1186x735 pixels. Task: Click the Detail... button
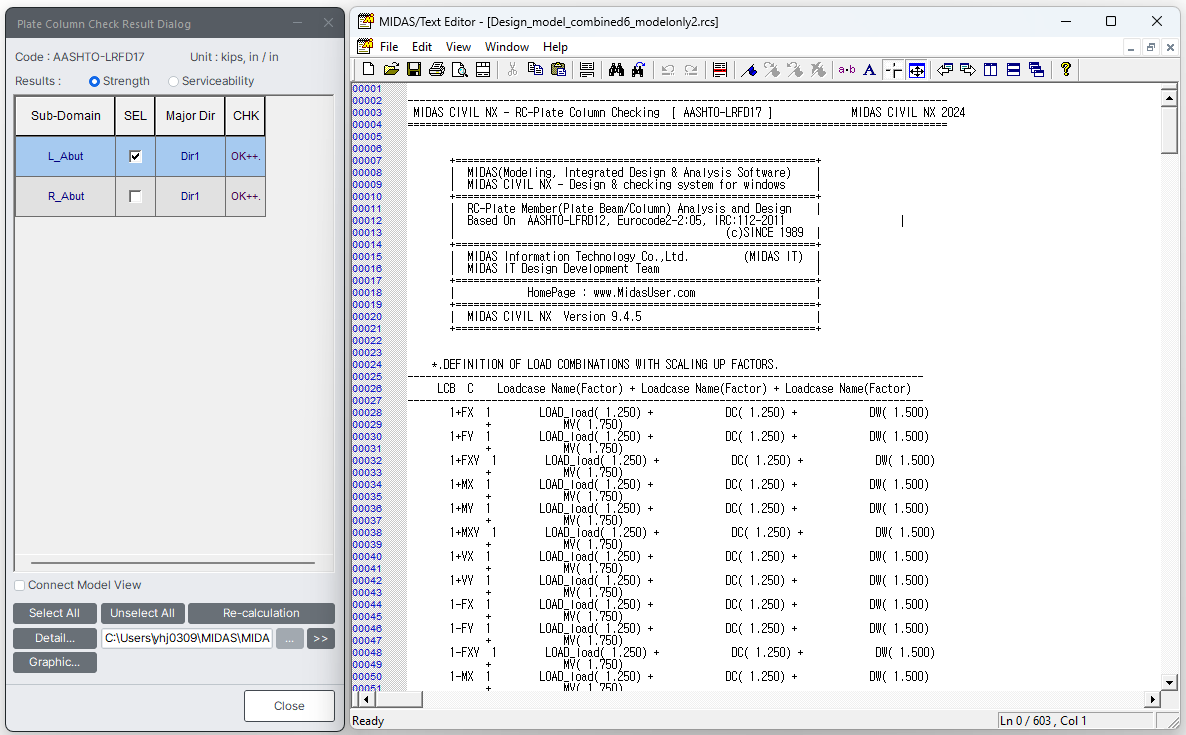coord(54,638)
